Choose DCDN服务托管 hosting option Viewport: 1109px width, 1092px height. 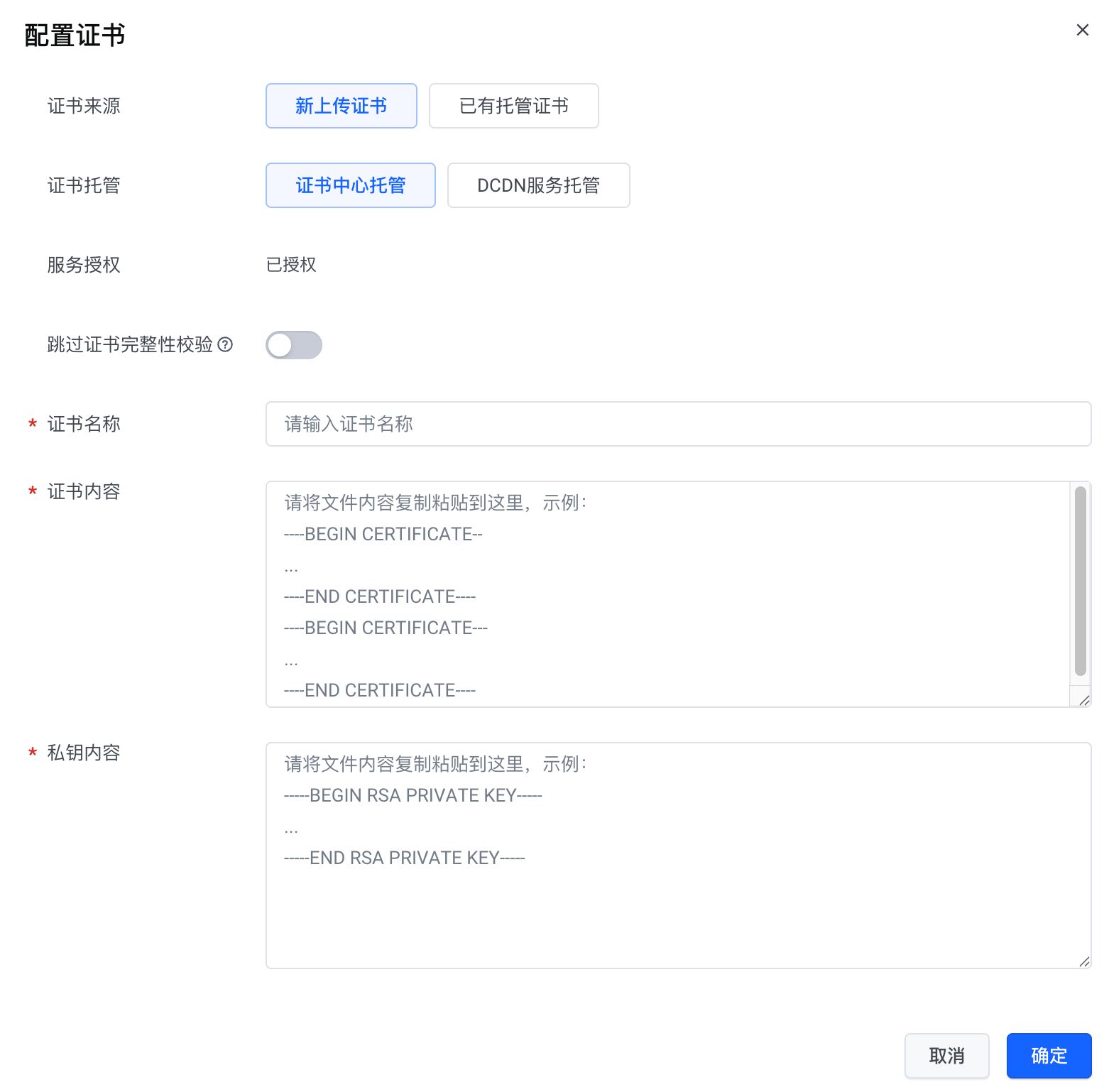click(539, 185)
